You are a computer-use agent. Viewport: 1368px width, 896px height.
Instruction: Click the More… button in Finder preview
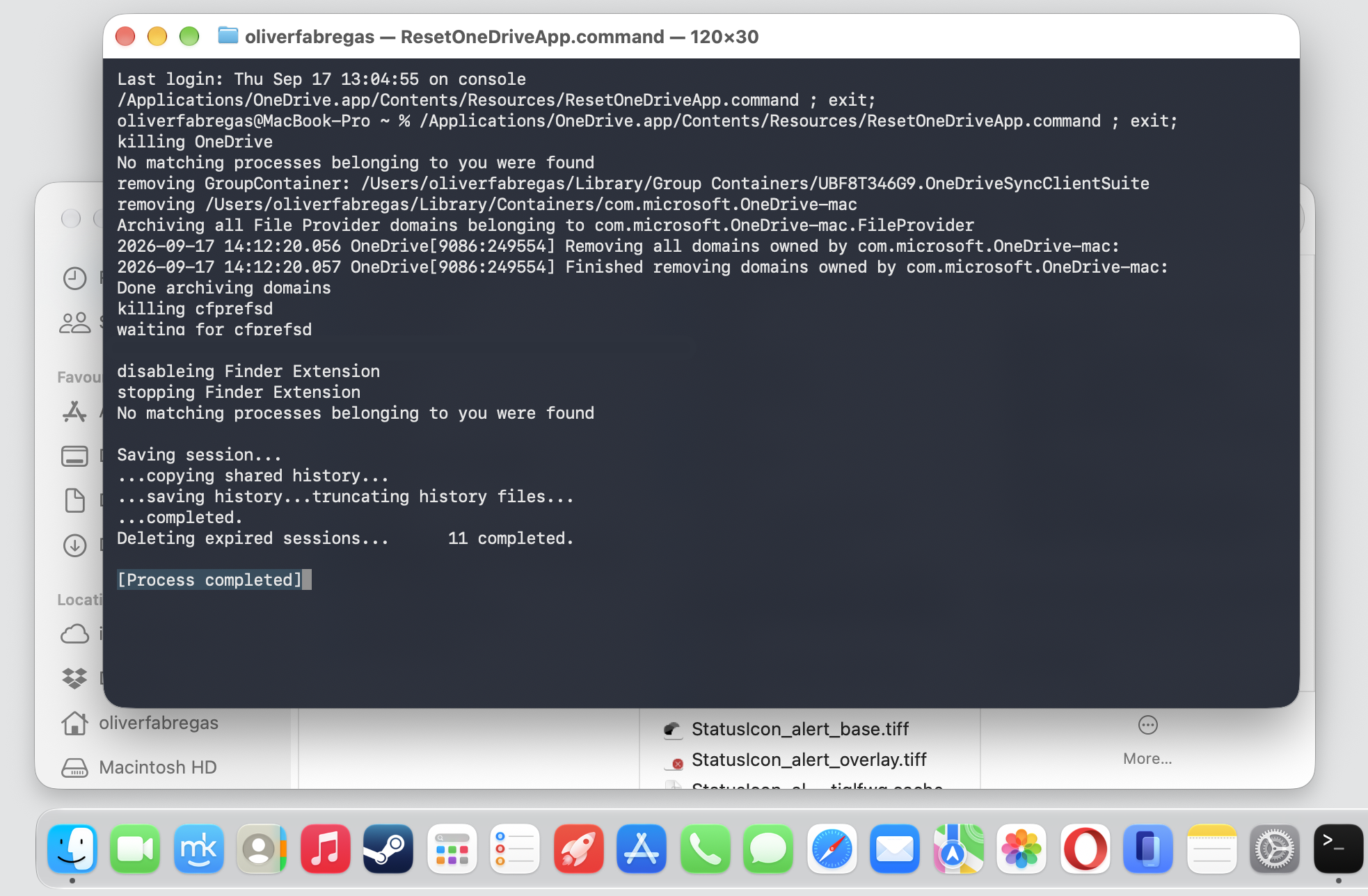(1147, 741)
